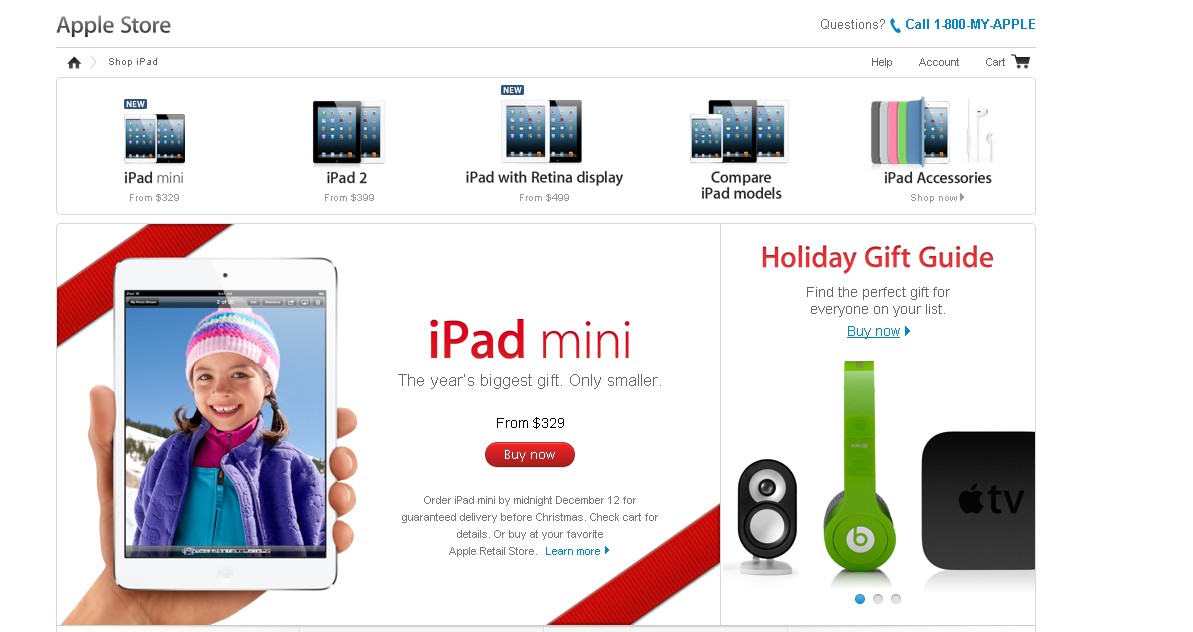Click the Call 1-800-MY-APPLE link
This screenshot has width=1193, height=632.
click(970, 24)
